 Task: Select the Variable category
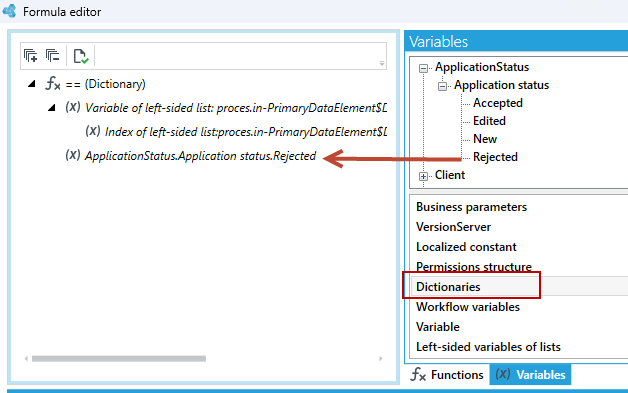coord(438,327)
